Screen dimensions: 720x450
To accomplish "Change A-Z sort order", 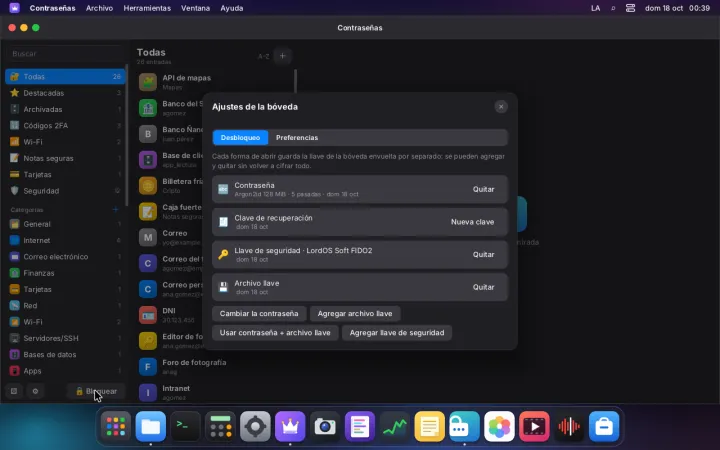I will click(x=263, y=56).
